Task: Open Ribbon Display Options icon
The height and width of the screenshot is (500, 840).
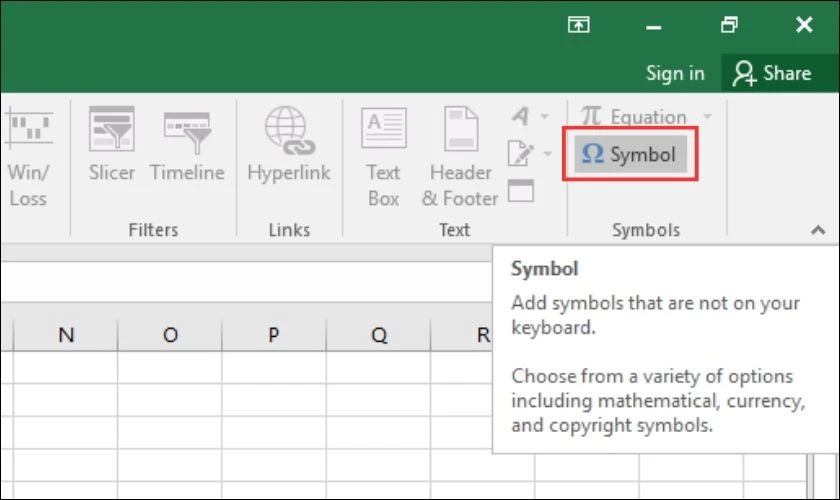Action: (579, 25)
